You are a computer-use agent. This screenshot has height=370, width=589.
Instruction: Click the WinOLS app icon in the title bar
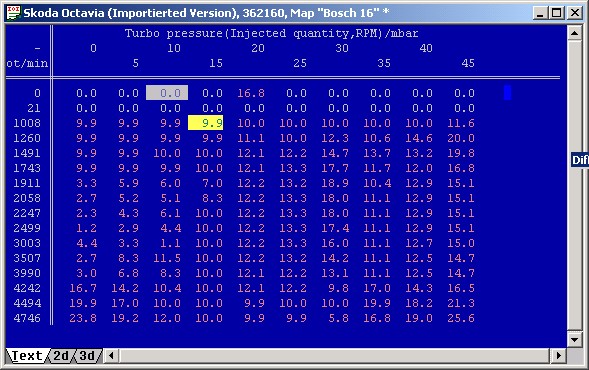[x=13, y=13]
